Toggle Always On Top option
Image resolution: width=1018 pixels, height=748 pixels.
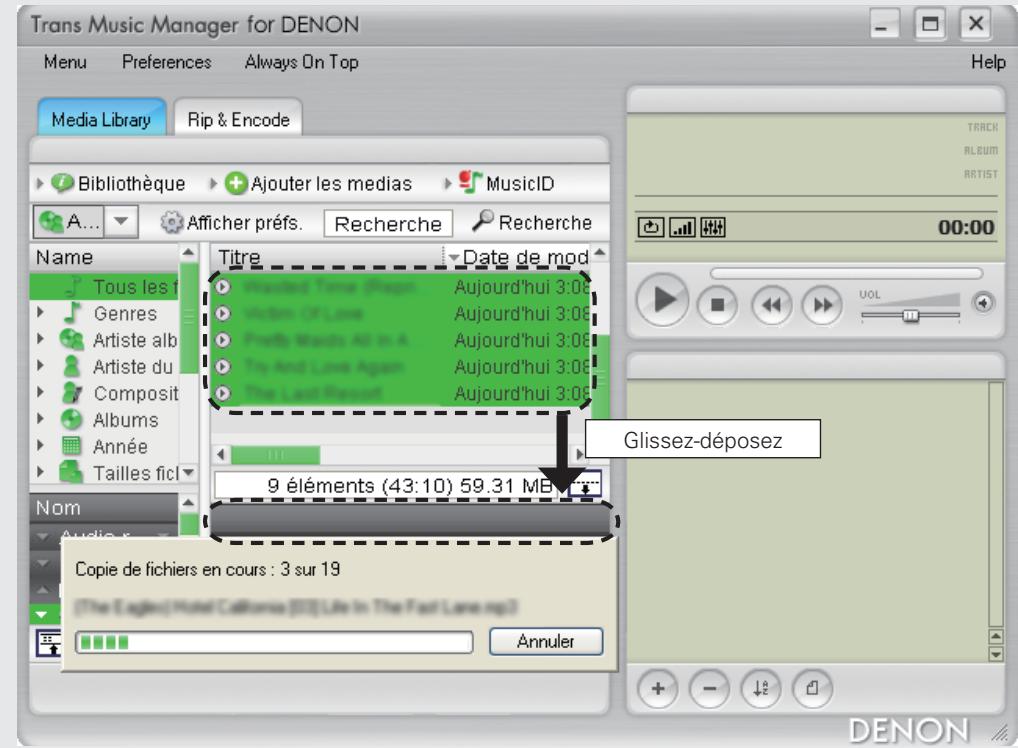(301, 62)
